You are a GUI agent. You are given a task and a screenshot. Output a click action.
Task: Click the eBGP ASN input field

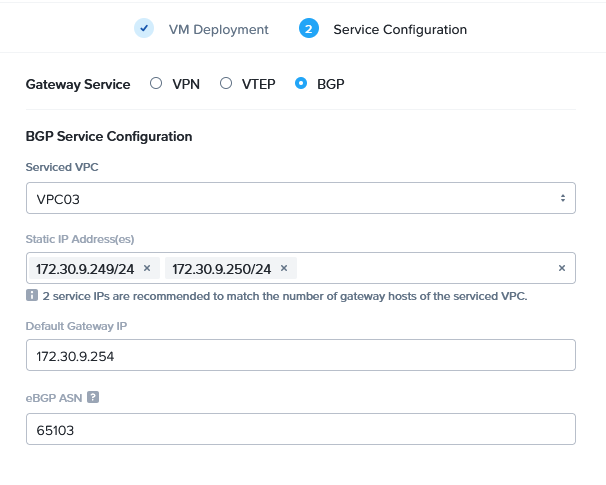point(300,429)
